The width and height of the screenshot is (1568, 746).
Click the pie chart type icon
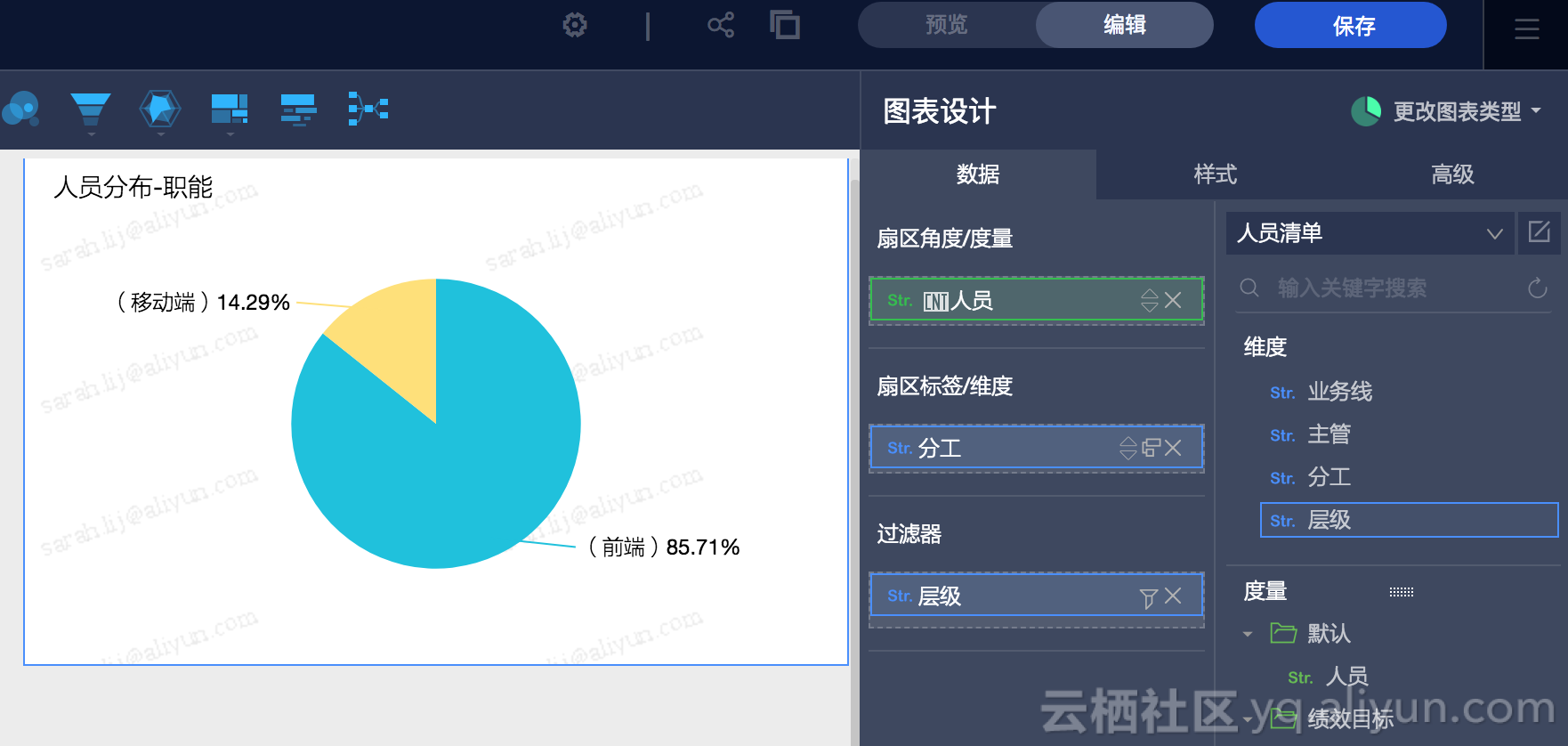[1366, 111]
